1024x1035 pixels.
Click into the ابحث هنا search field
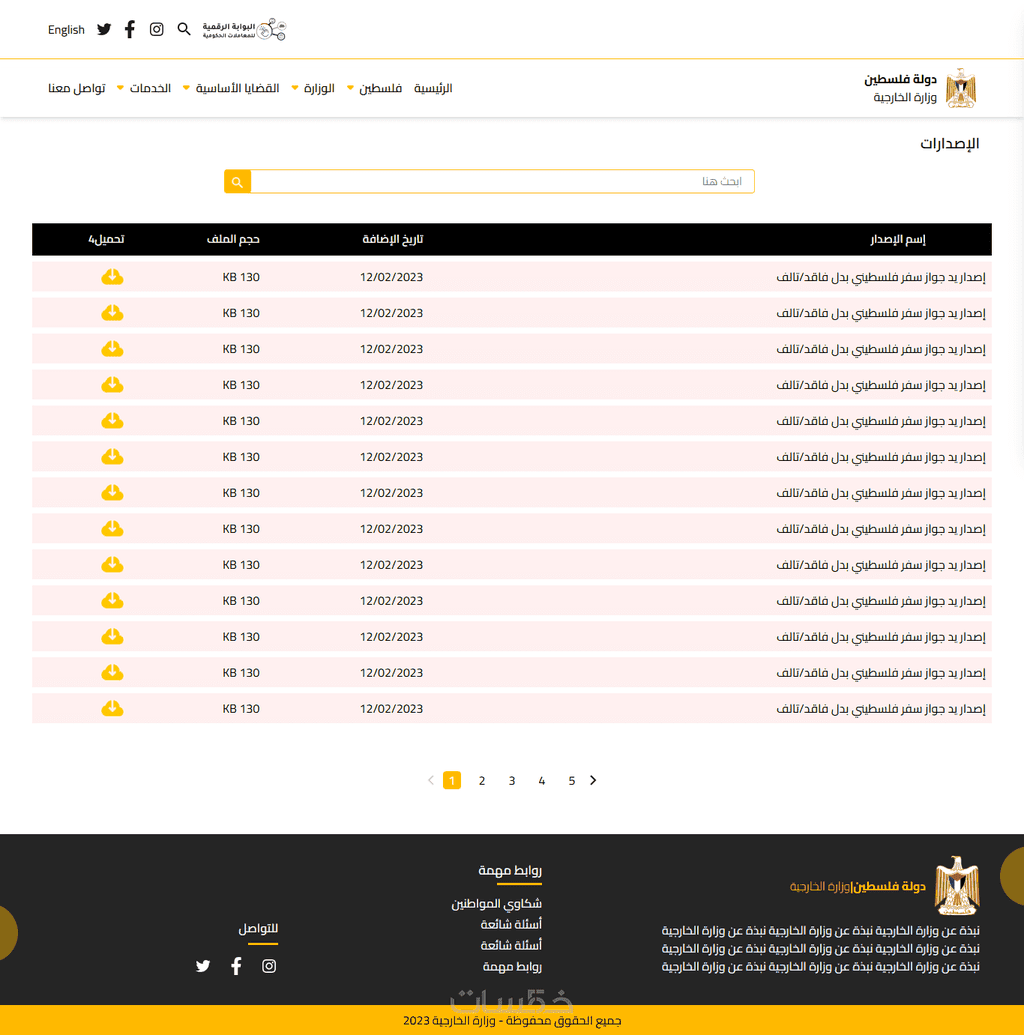(500, 182)
